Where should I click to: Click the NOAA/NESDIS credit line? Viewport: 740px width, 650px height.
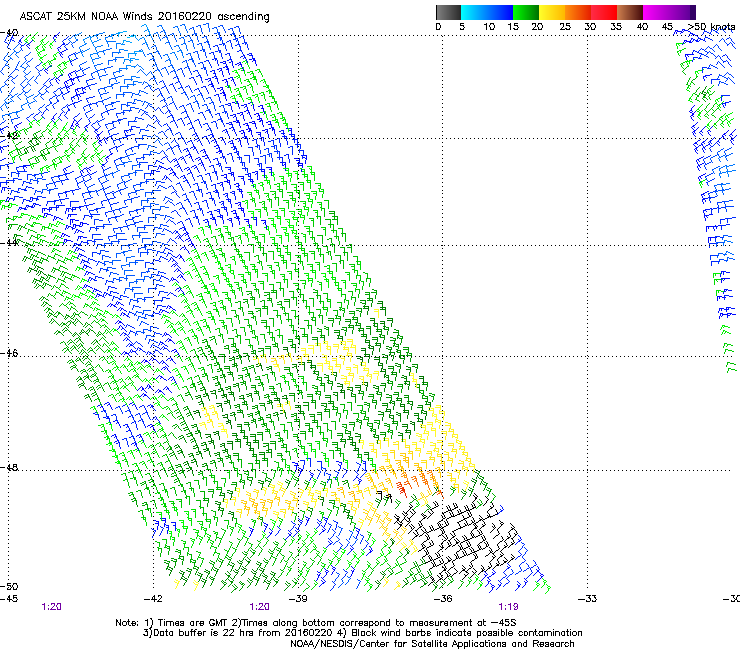pos(432,644)
